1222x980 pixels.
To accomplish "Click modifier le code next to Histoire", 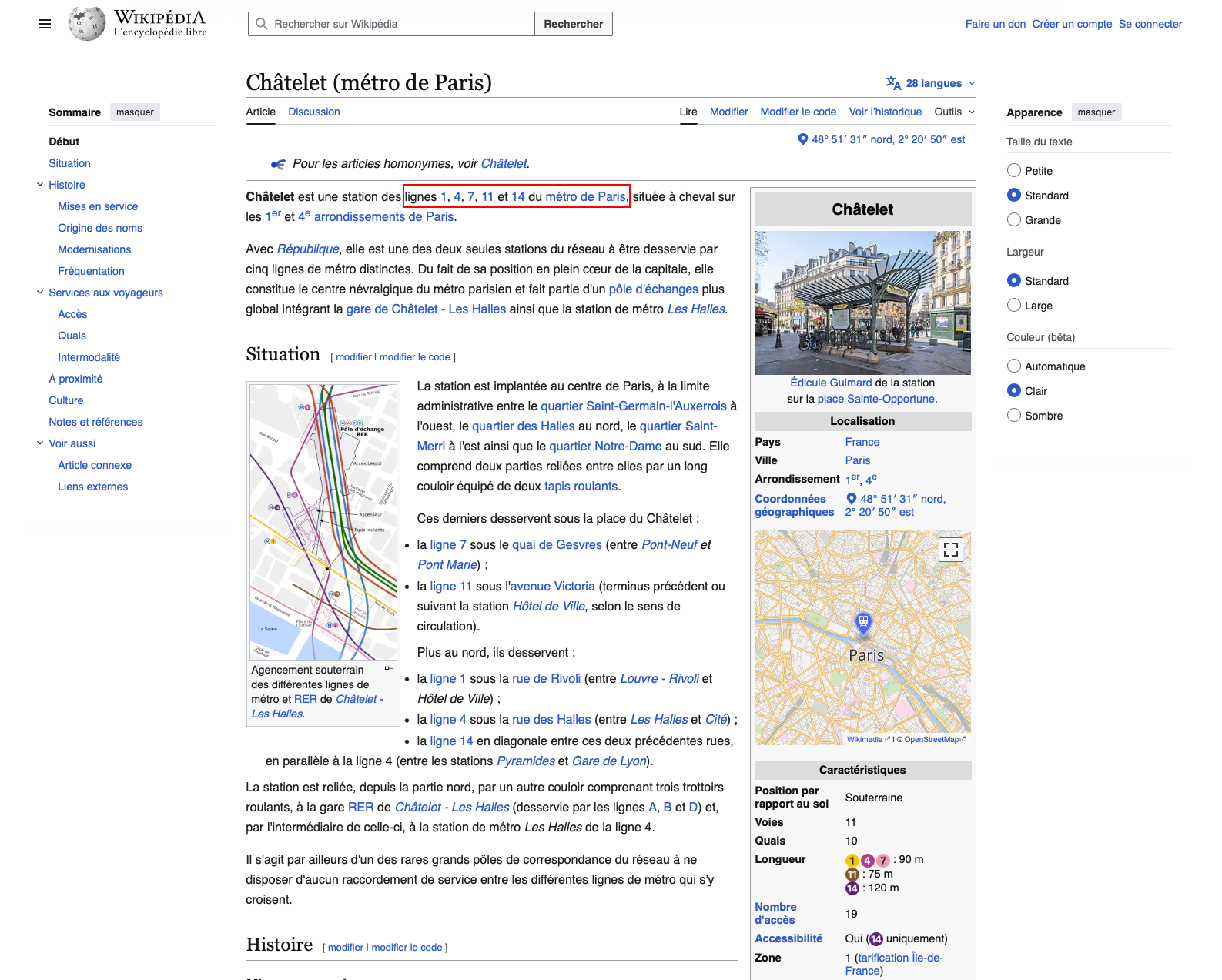I will coord(407,948).
